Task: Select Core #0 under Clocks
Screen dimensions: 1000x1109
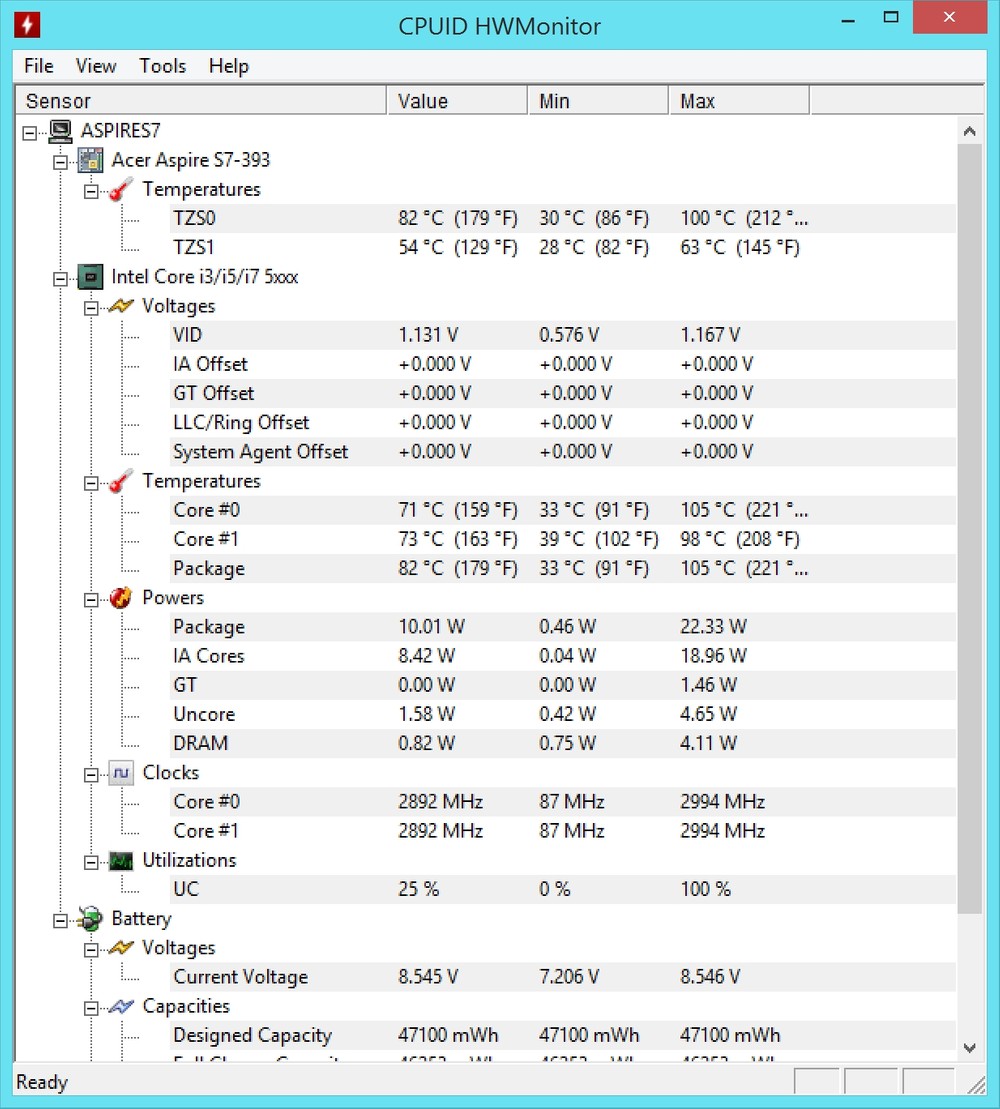Action: (x=563, y=802)
